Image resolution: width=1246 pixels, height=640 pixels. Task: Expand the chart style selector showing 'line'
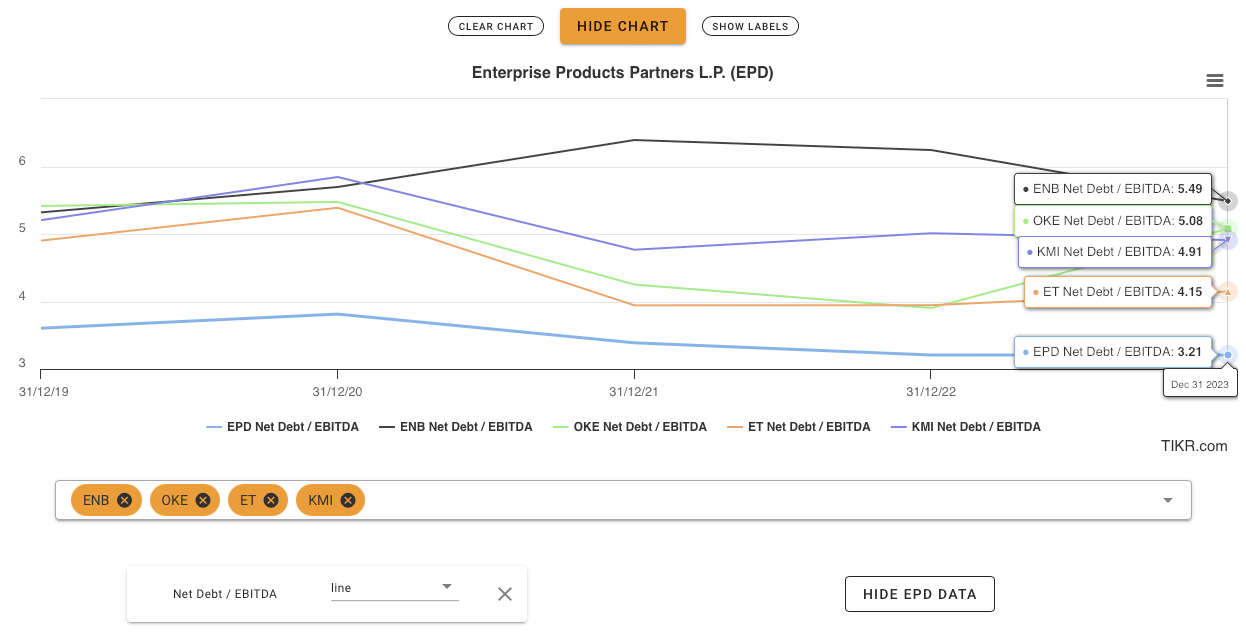coord(394,588)
